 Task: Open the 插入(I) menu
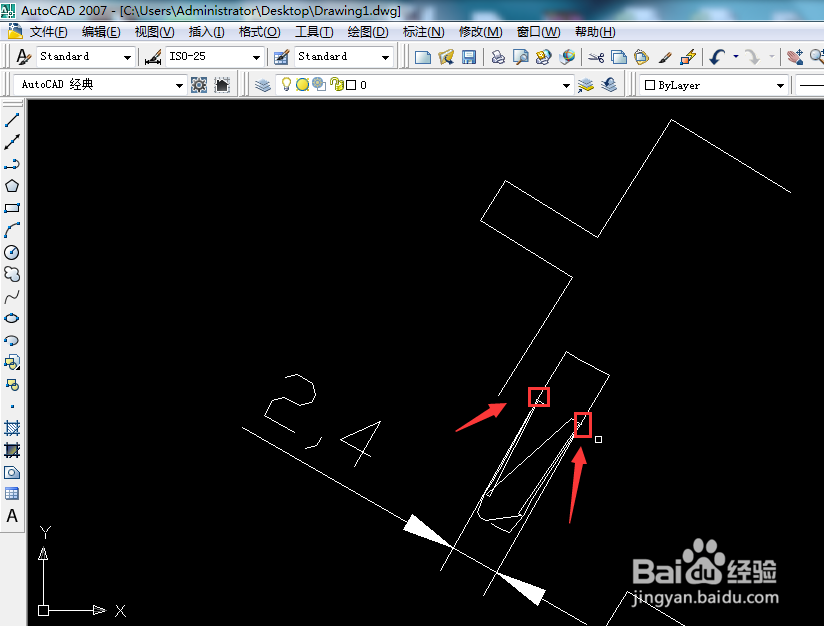tap(207, 32)
